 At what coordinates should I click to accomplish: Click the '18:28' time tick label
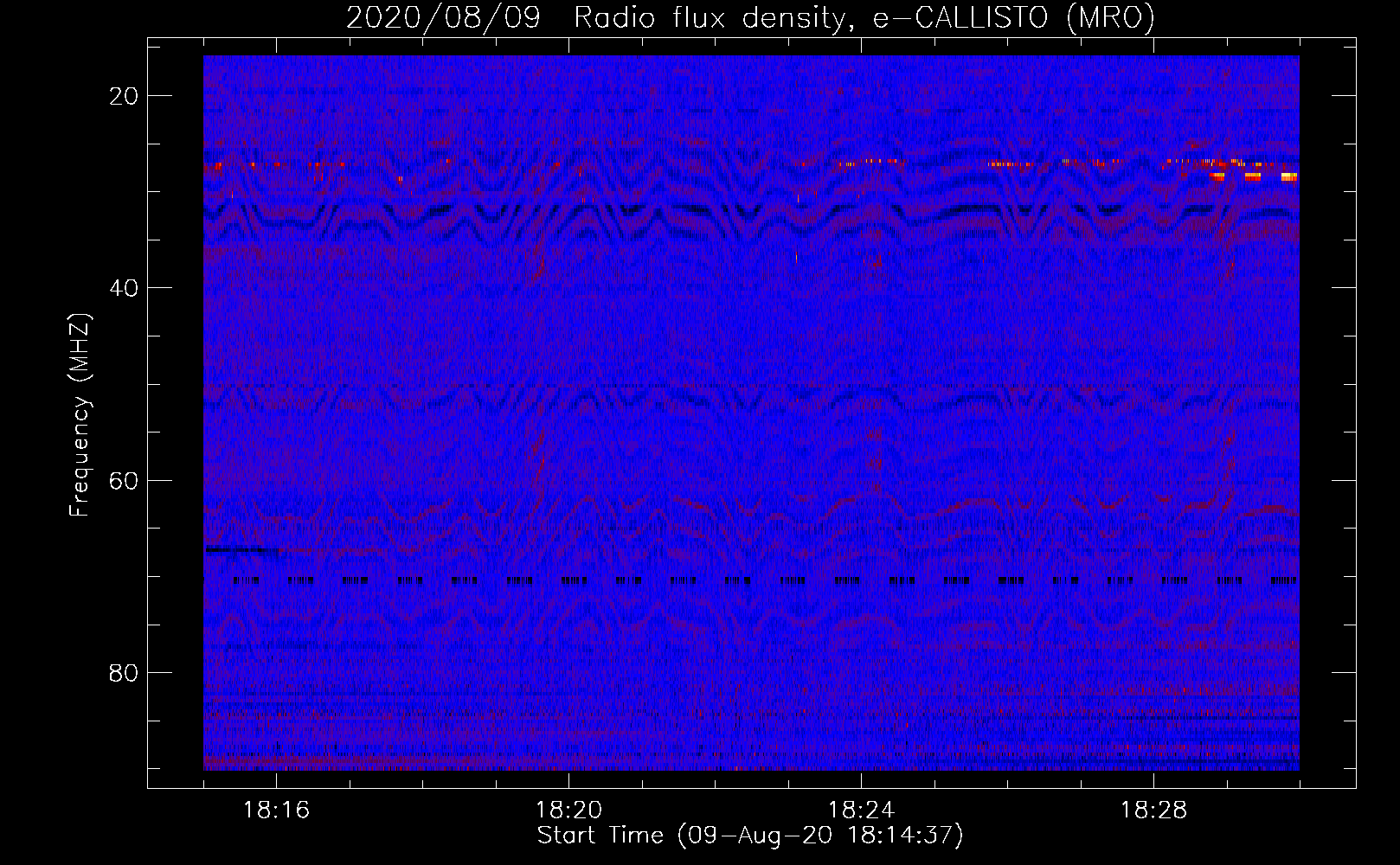(1153, 811)
